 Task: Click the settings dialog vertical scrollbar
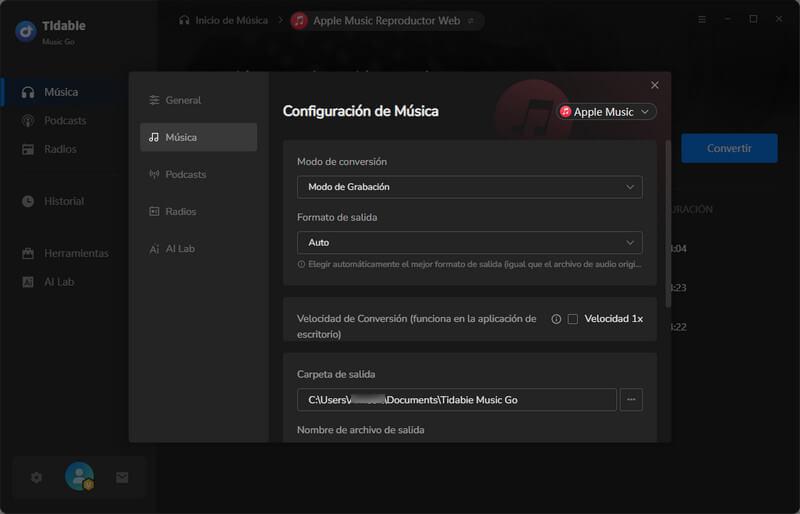(668, 200)
